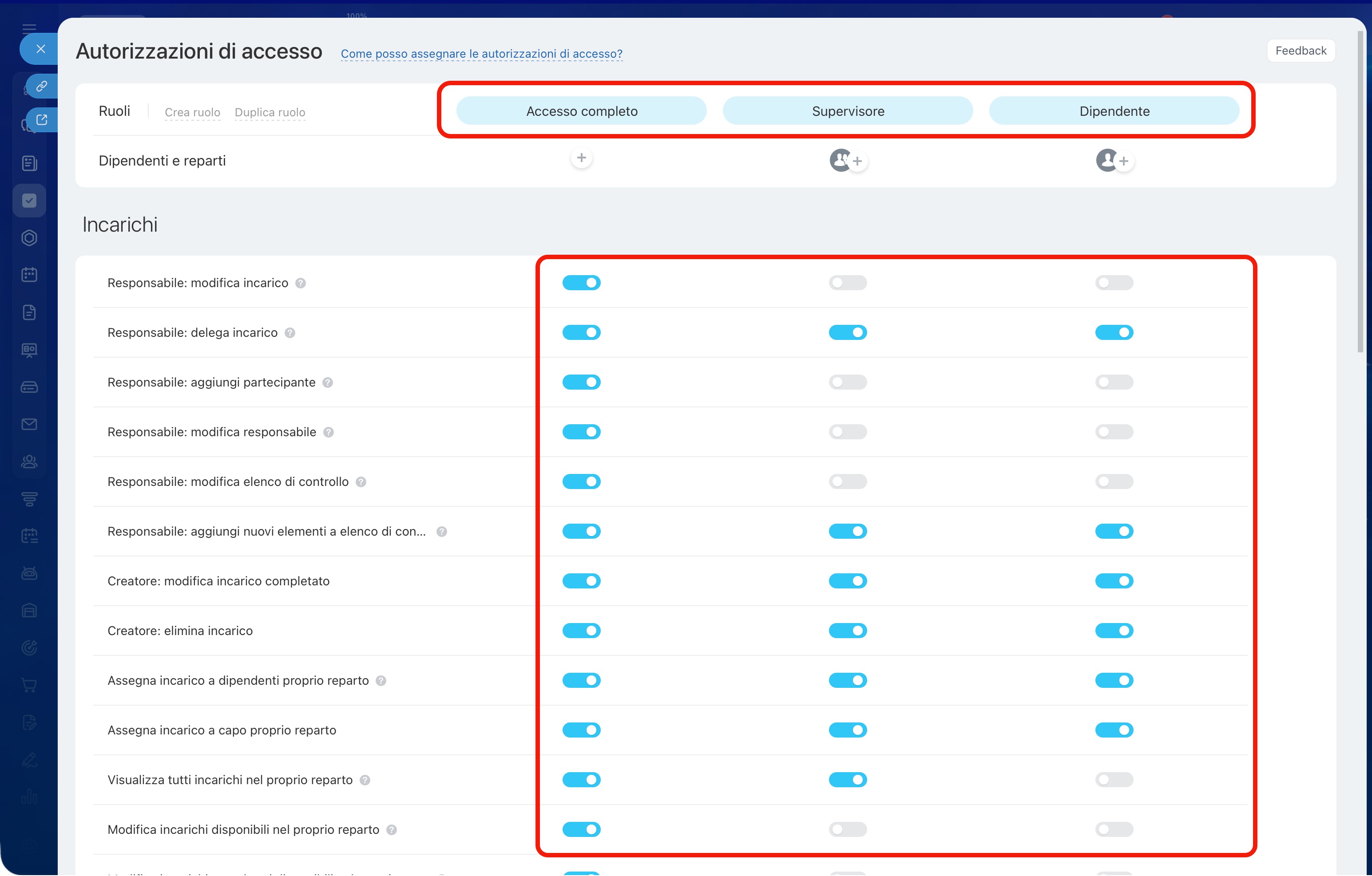
Task: Click the open in new window icon
Action: click(42, 120)
